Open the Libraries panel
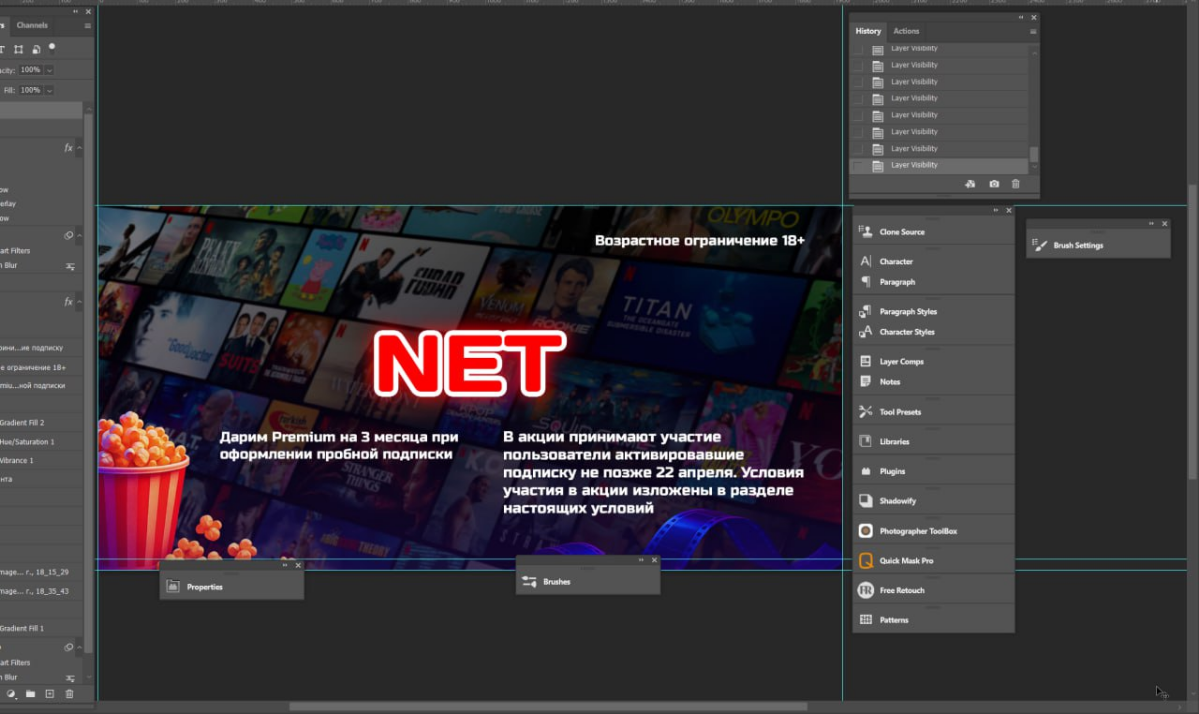 coord(933,441)
